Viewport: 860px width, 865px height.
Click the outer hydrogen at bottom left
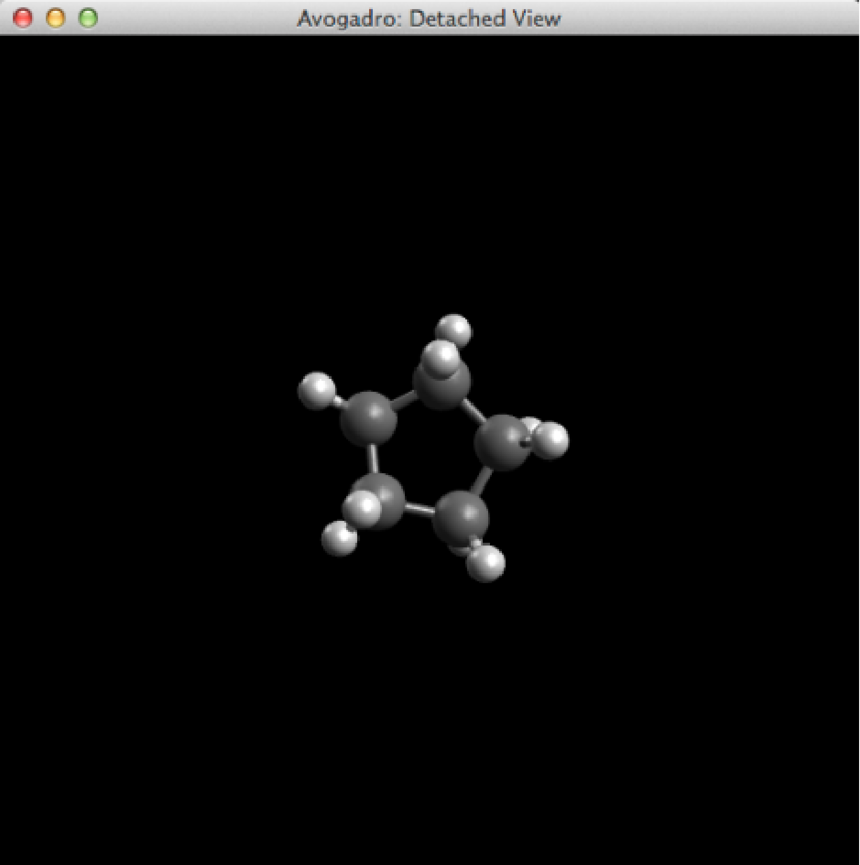pos(340,538)
